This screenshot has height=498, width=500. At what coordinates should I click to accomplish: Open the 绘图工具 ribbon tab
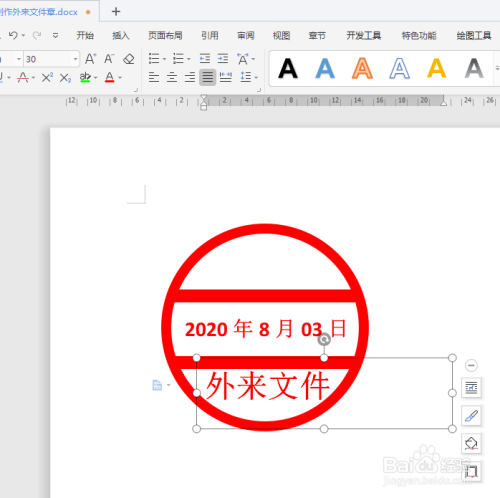(474, 35)
